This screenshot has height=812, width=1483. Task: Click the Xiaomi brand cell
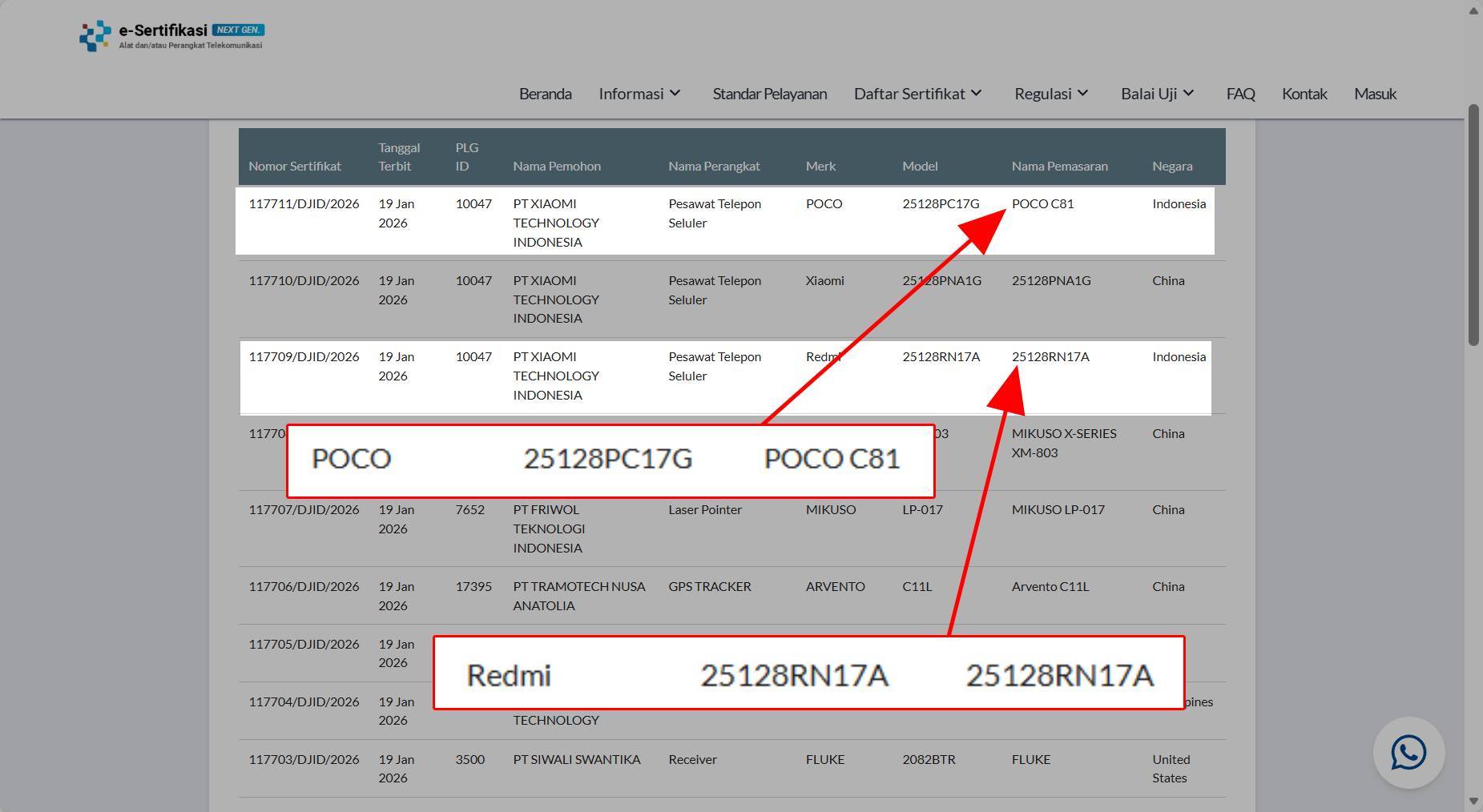pyautogui.click(x=824, y=280)
